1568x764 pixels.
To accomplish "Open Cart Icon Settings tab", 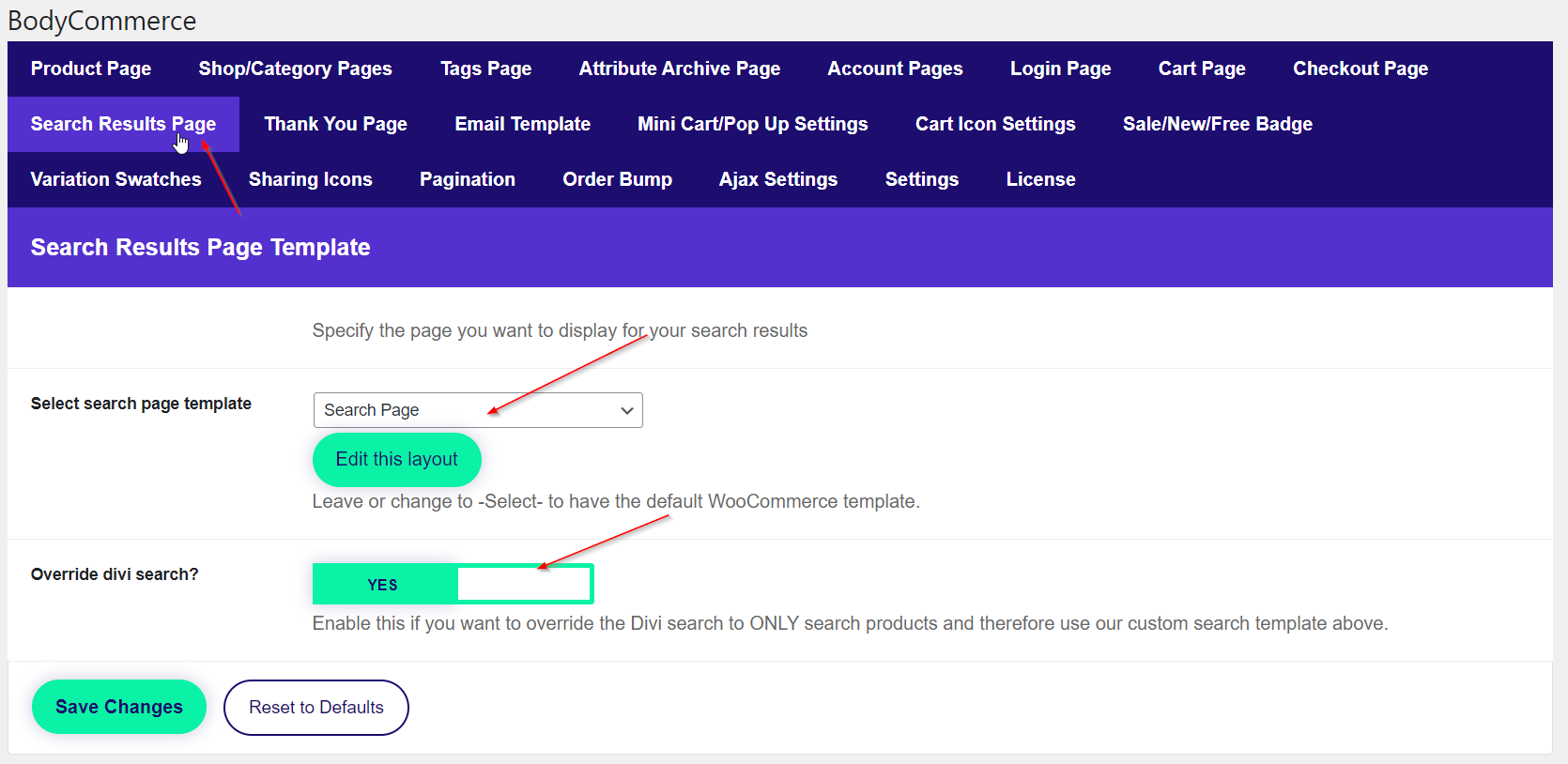I will point(995,124).
